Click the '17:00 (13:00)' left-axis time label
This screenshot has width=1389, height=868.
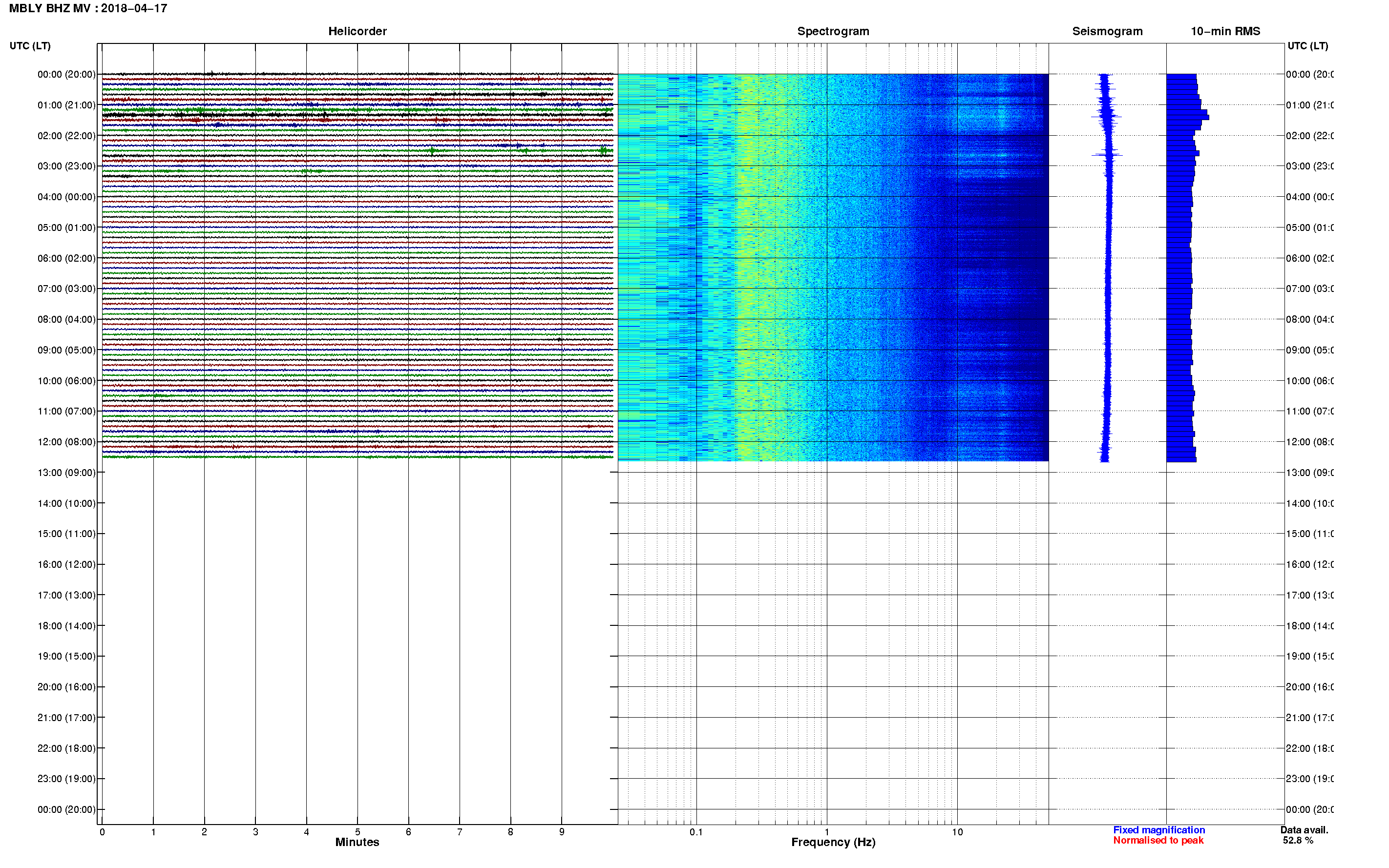coord(66,595)
